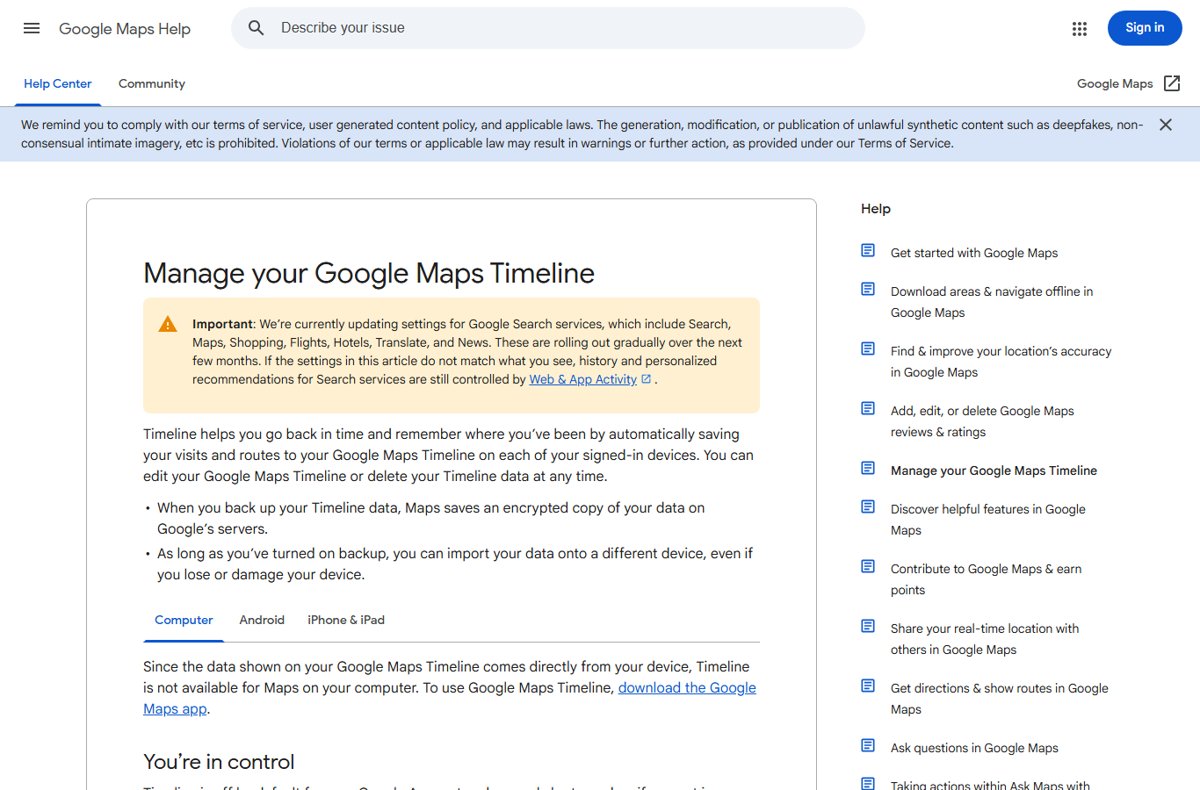Click the Google Maps external link icon
Image resolution: width=1200 pixels, height=790 pixels.
[1172, 84]
